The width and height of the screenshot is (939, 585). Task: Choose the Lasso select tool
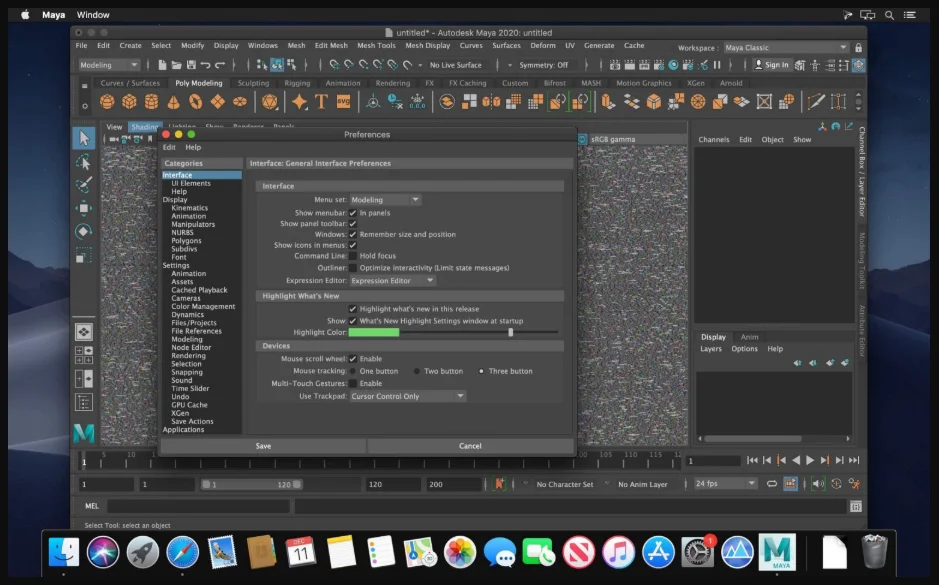84,162
